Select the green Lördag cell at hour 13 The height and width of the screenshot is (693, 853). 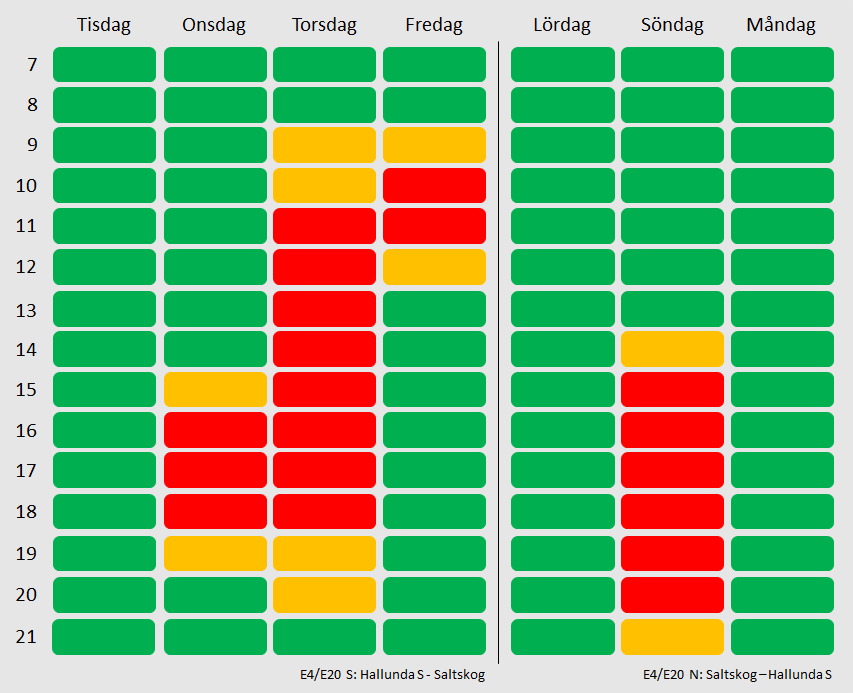pyautogui.click(x=563, y=309)
